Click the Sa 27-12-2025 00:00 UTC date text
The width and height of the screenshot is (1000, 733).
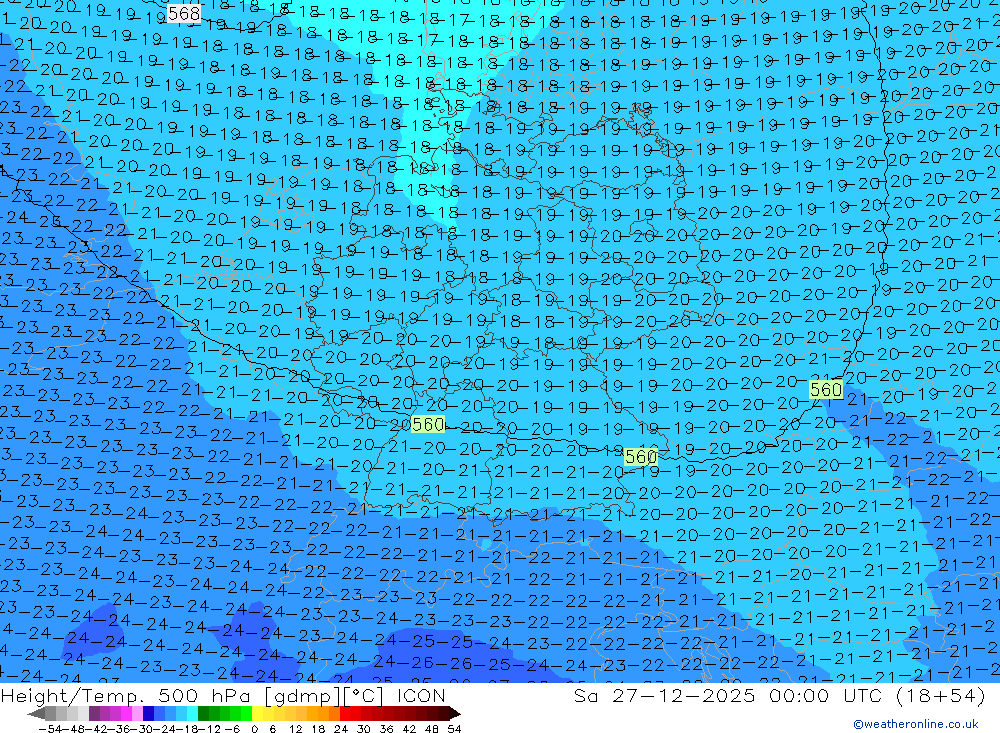(731, 695)
